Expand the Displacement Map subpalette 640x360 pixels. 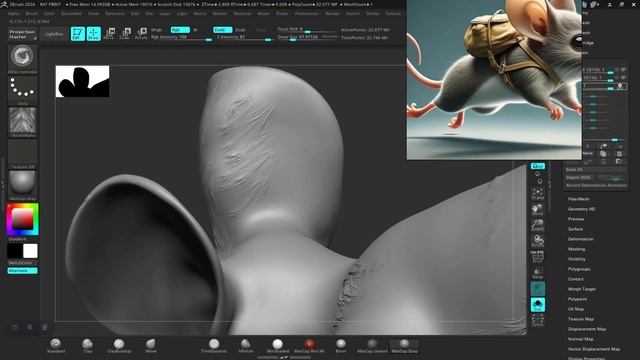pyautogui.click(x=587, y=329)
